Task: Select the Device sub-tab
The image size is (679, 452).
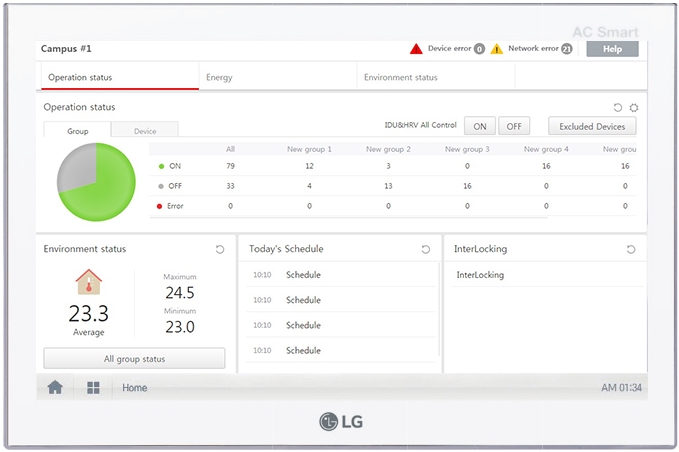Action: 145,130
